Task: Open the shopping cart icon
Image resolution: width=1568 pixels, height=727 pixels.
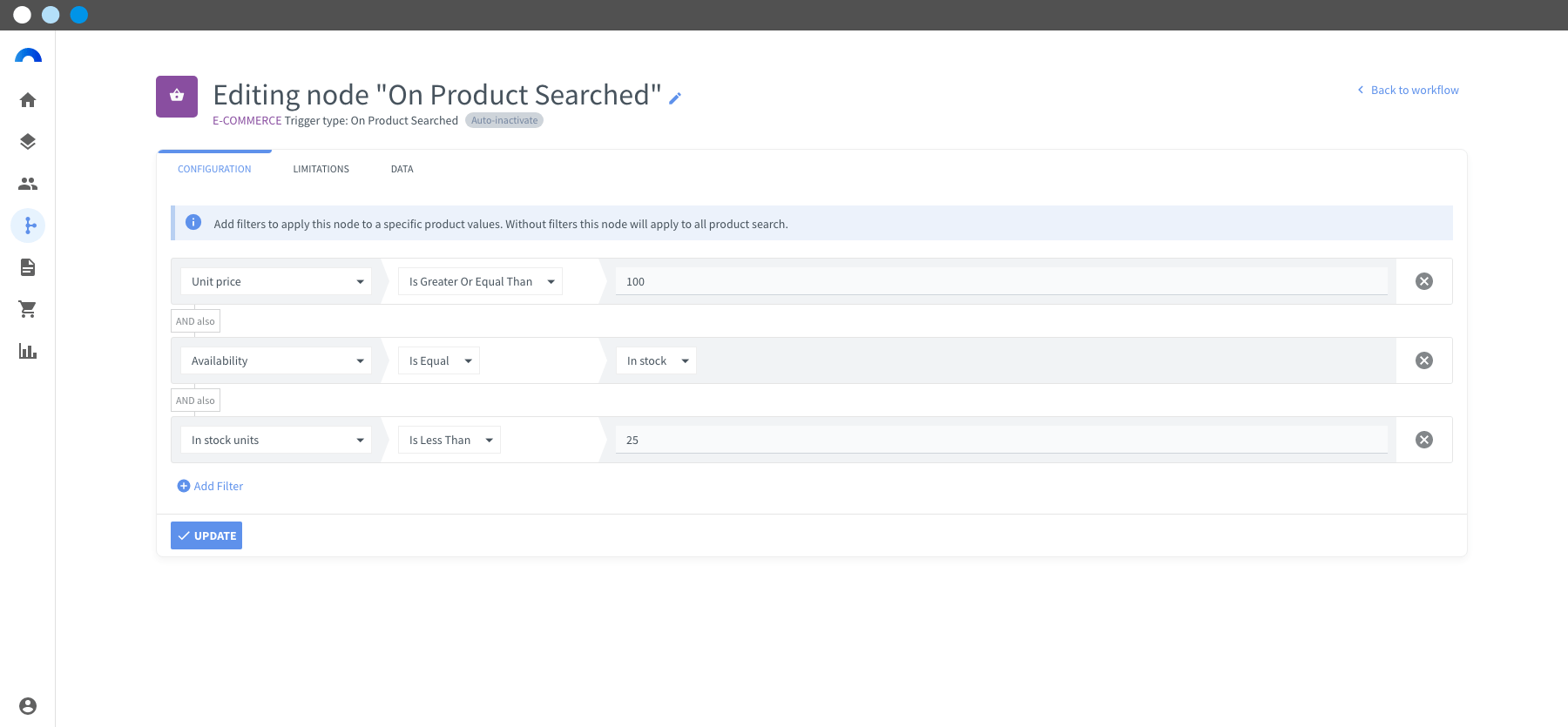Action: pos(28,309)
